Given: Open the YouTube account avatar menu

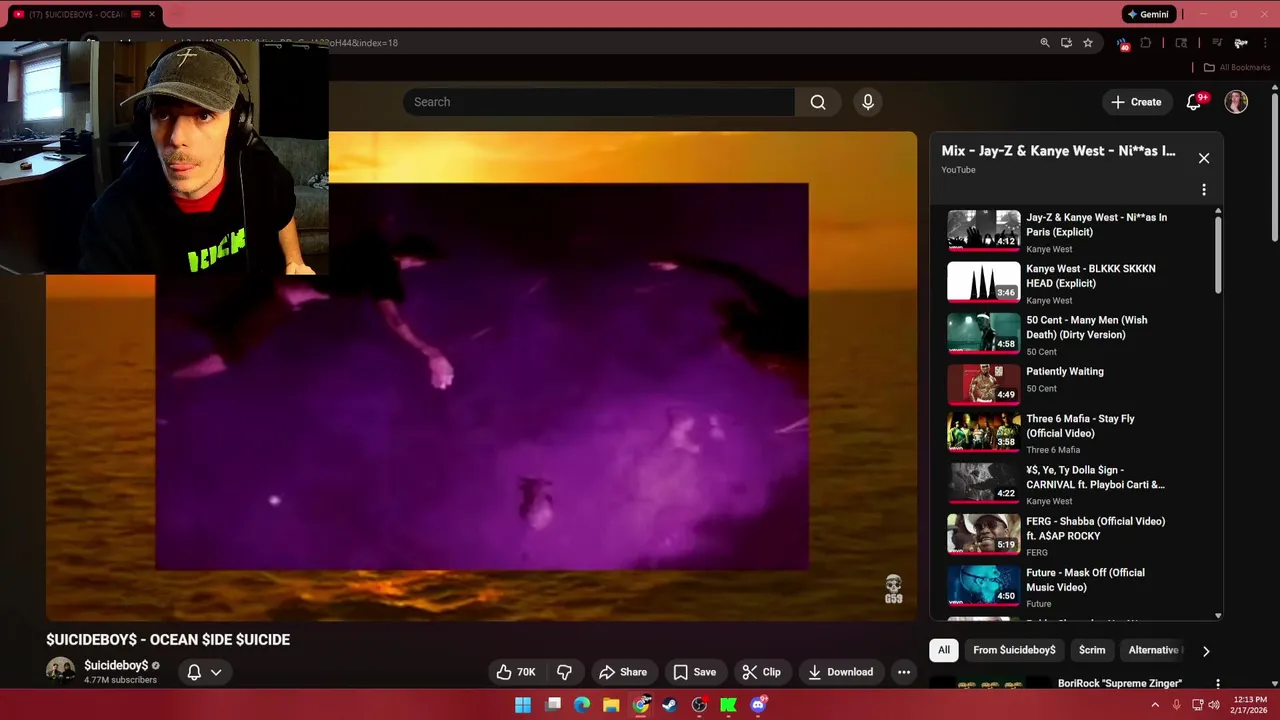Looking at the screenshot, I should 1237,102.
